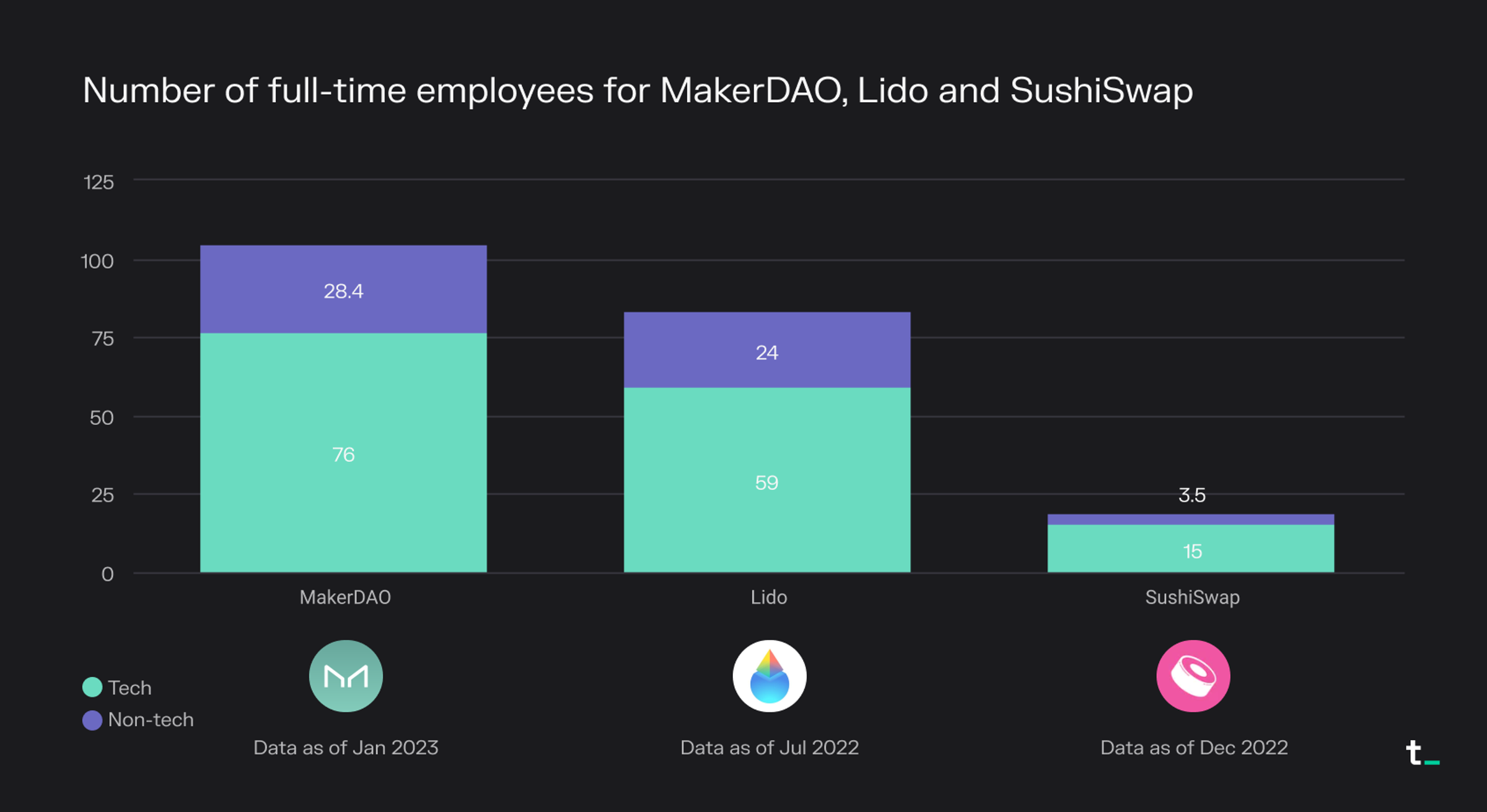
Task: Click the MakerDAO axis label
Action: coord(345,597)
